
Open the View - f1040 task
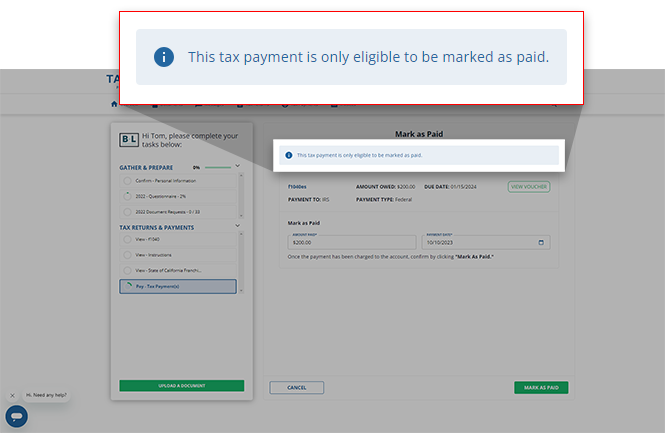pos(178,240)
